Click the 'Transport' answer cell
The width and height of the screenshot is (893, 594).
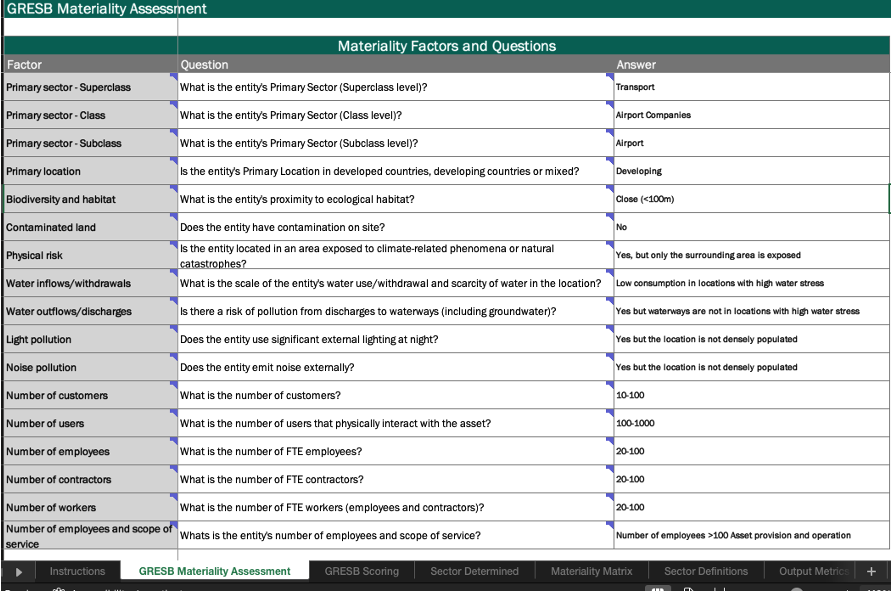752,87
